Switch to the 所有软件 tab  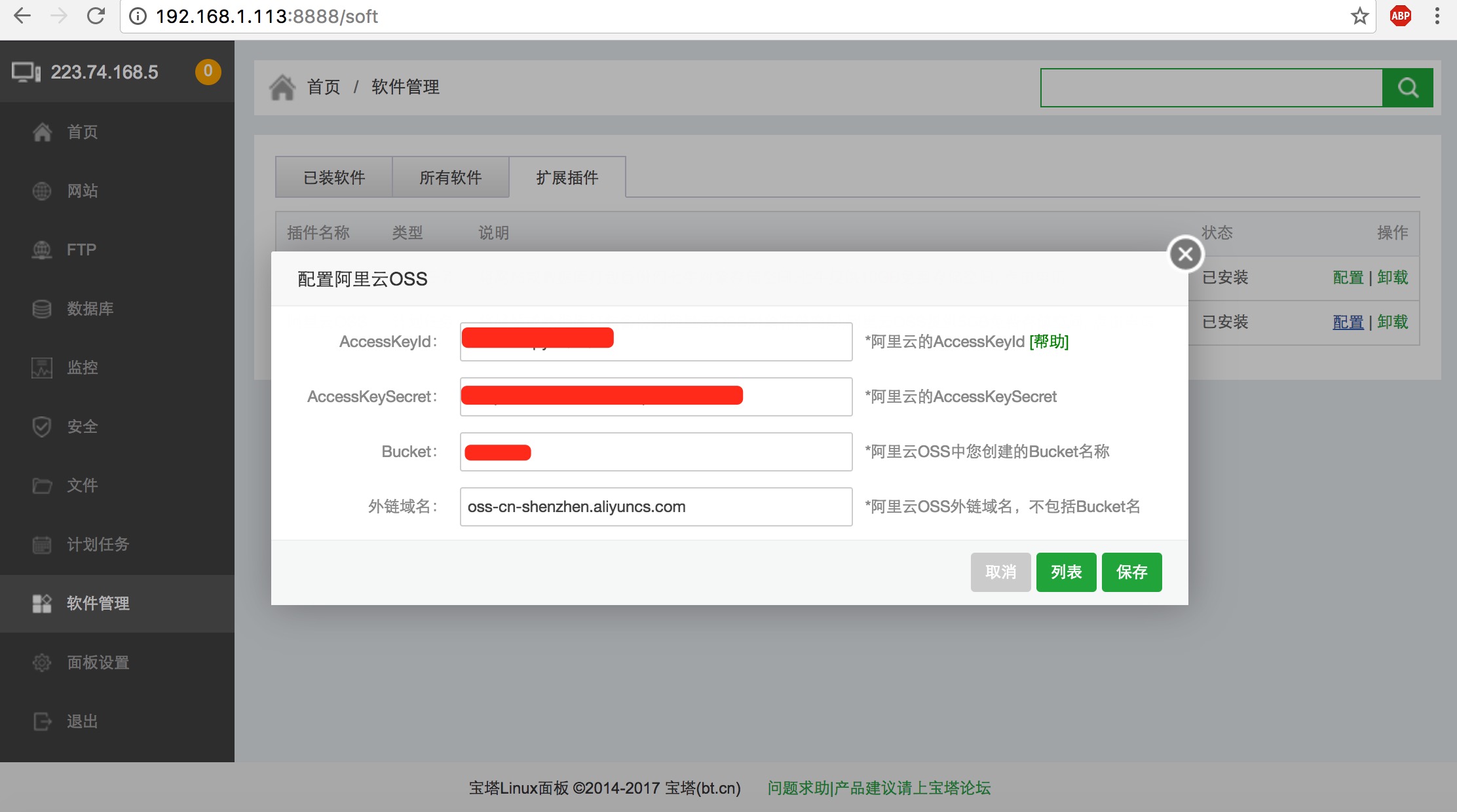[x=451, y=177]
